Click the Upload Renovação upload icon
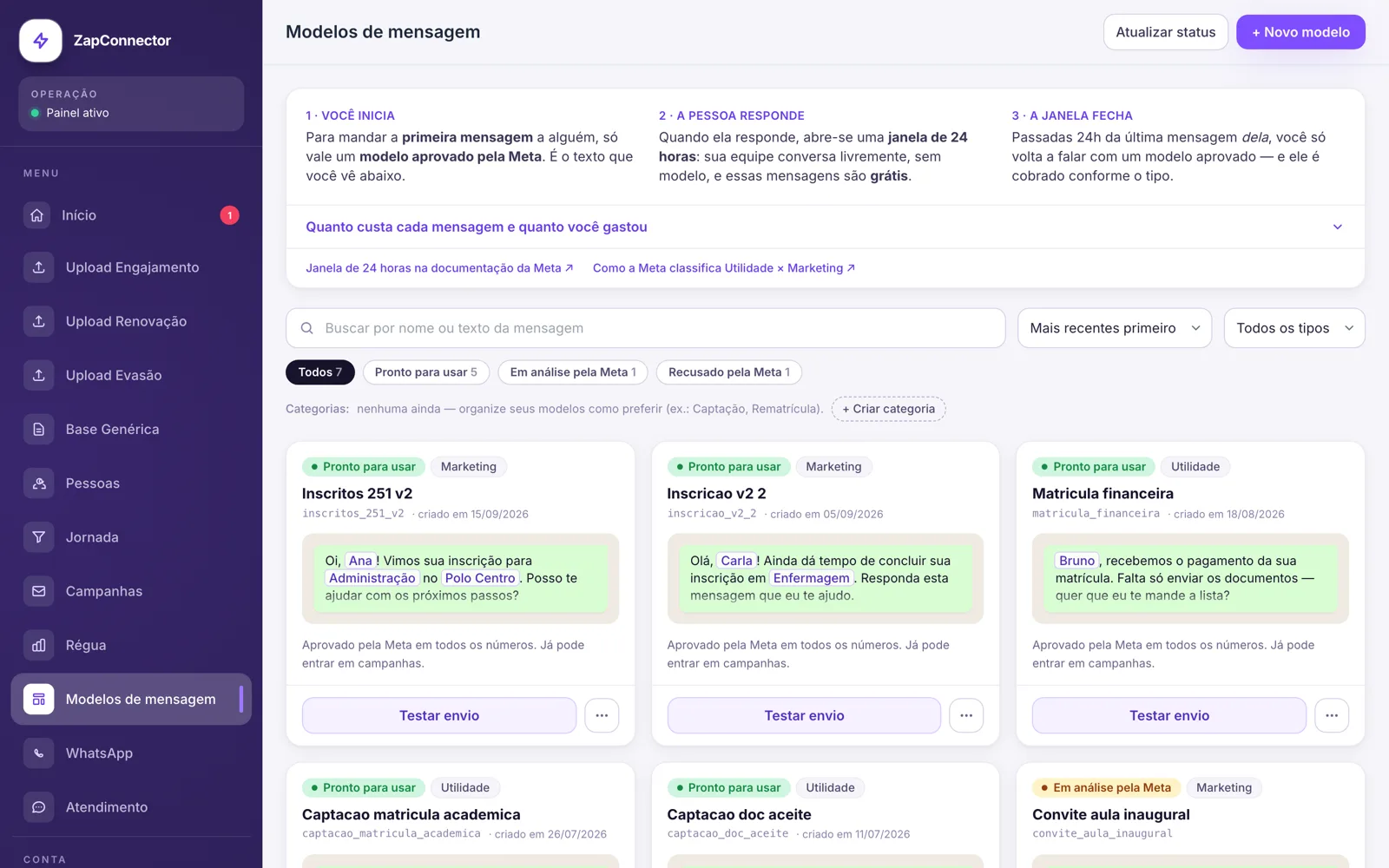The width and height of the screenshot is (1389, 868). point(38,321)
